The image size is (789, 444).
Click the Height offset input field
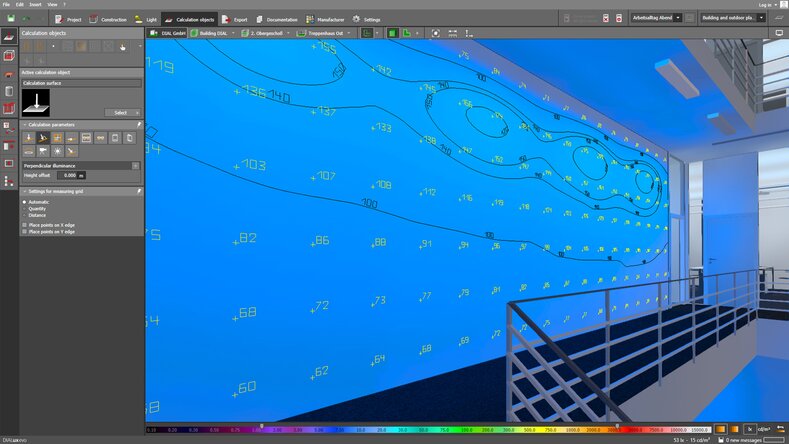click(66, 175)
